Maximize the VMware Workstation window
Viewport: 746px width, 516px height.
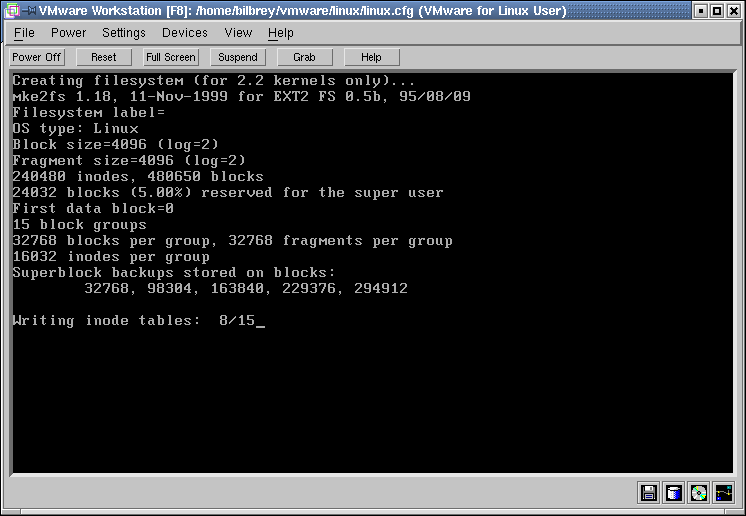point(717,11)
